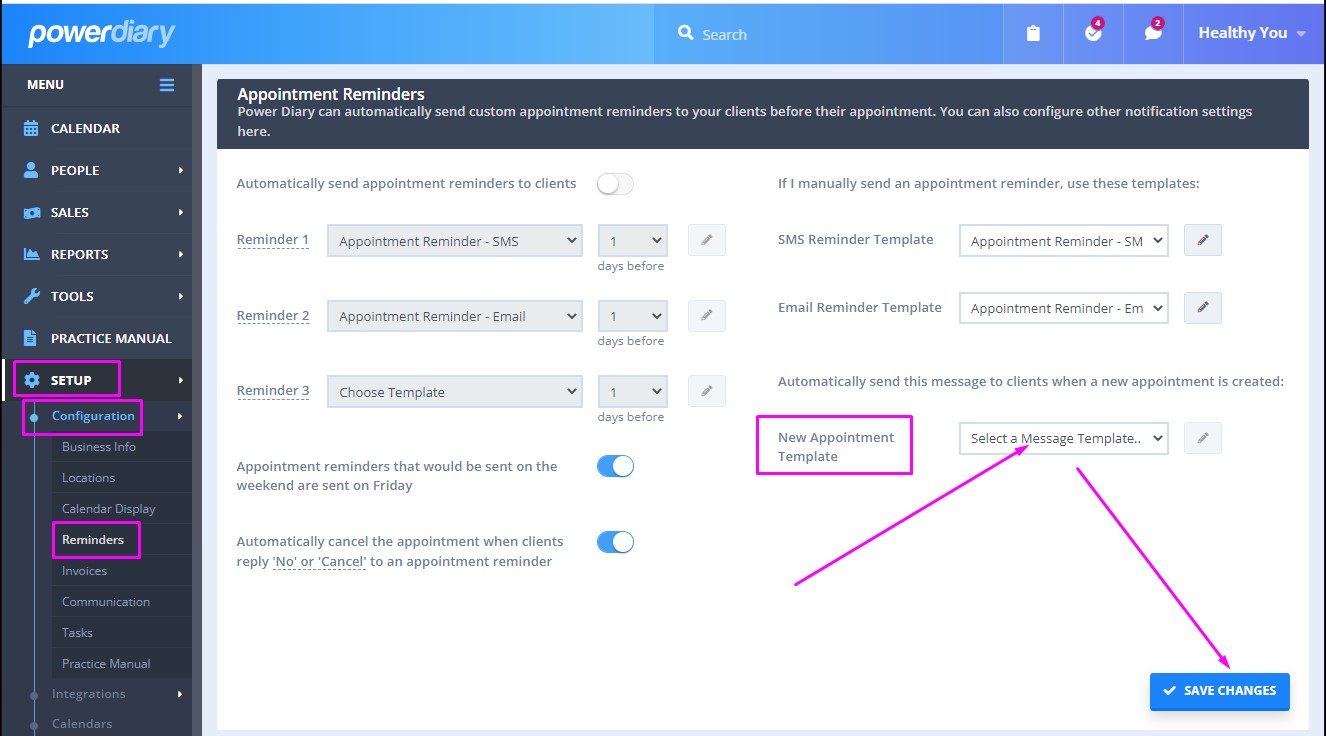Open the Select a Message Template dropdown
The height and width of the screenshot is (736, 1326).
(1063, 437)
